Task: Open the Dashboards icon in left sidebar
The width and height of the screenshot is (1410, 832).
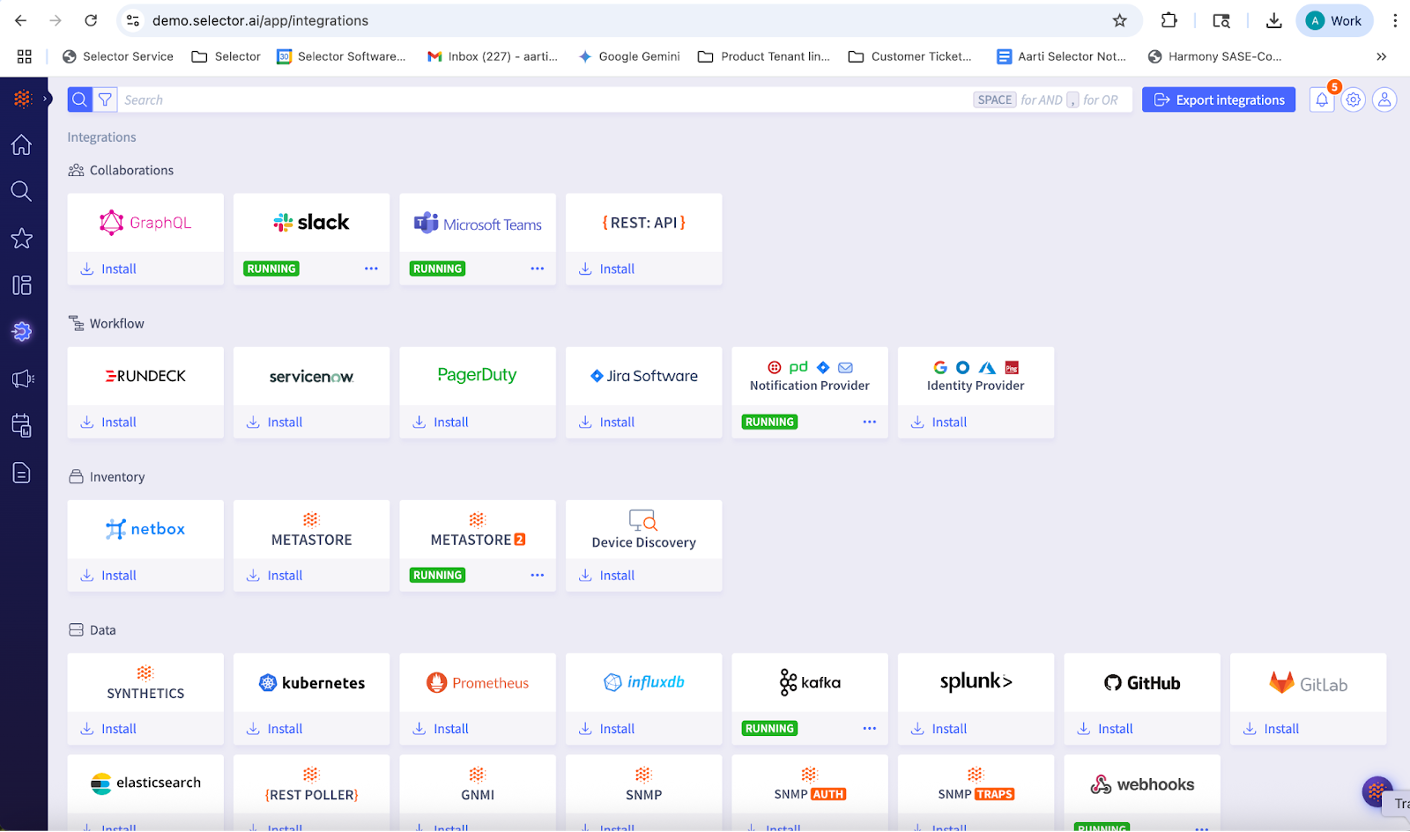Action: 21,285
